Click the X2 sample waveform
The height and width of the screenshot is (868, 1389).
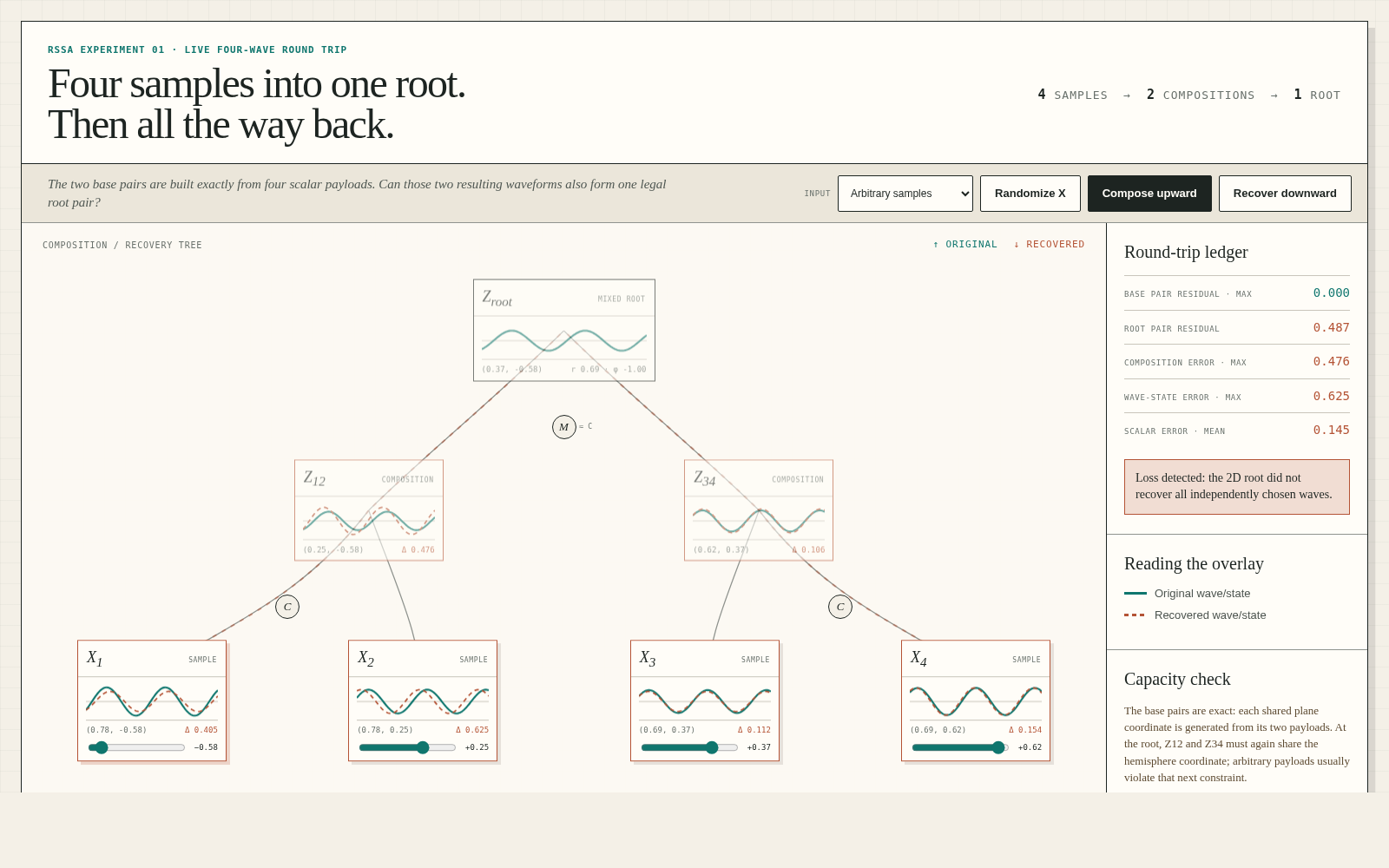423,700
